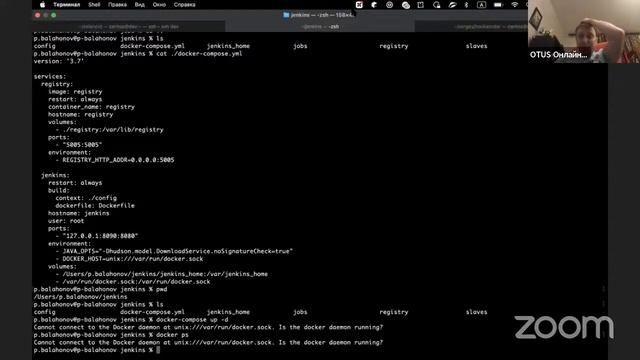Click 'user: root' line

click(66, 221)
